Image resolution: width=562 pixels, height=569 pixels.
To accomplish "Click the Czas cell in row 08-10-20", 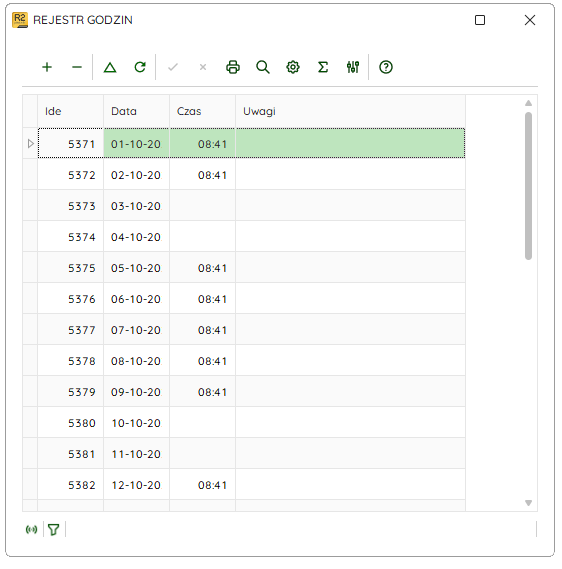I will (202, 361).
